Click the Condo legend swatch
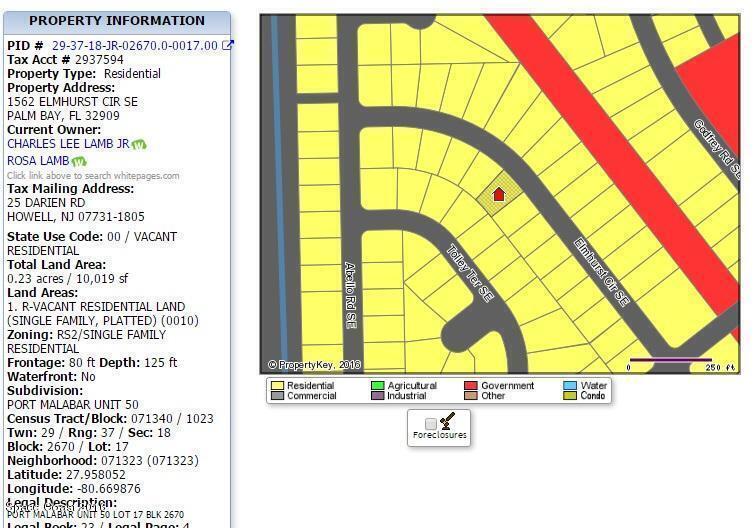 click(569, 396)
